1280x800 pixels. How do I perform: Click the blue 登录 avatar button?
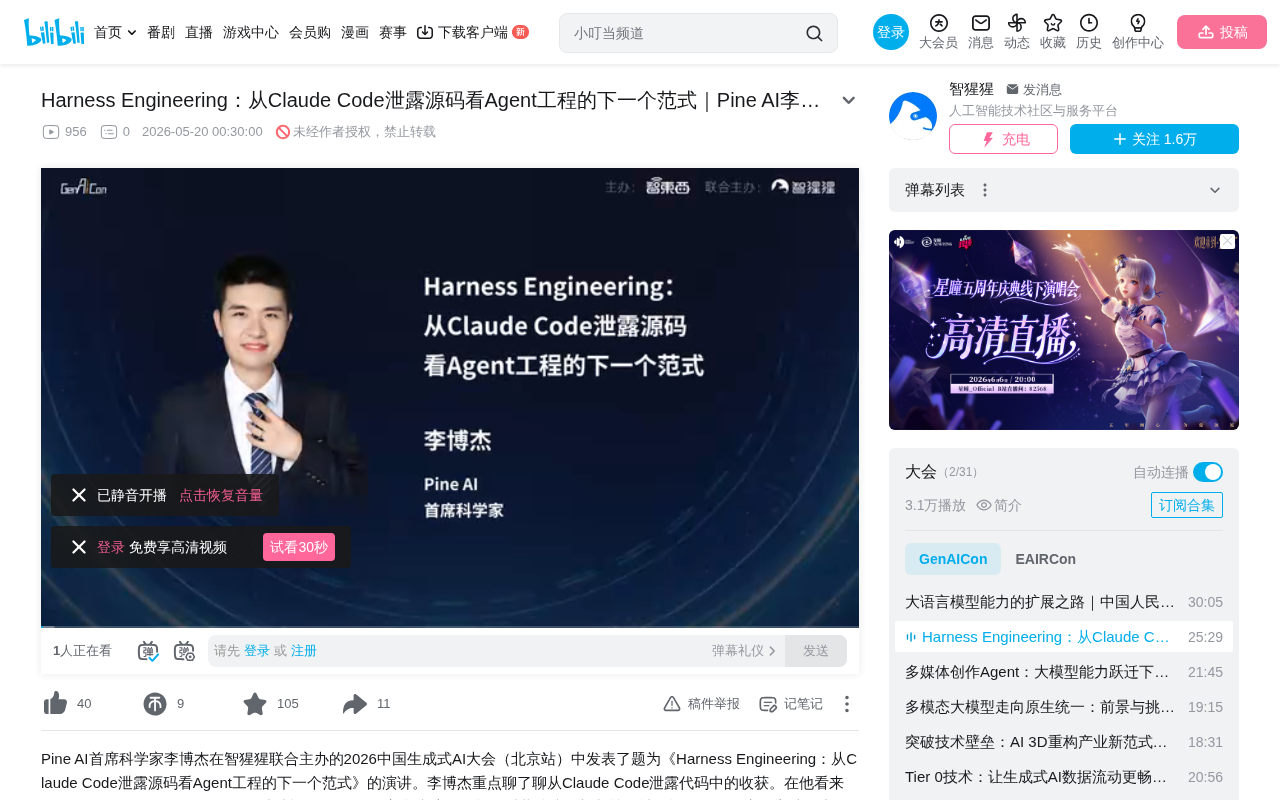click(891, 32)
